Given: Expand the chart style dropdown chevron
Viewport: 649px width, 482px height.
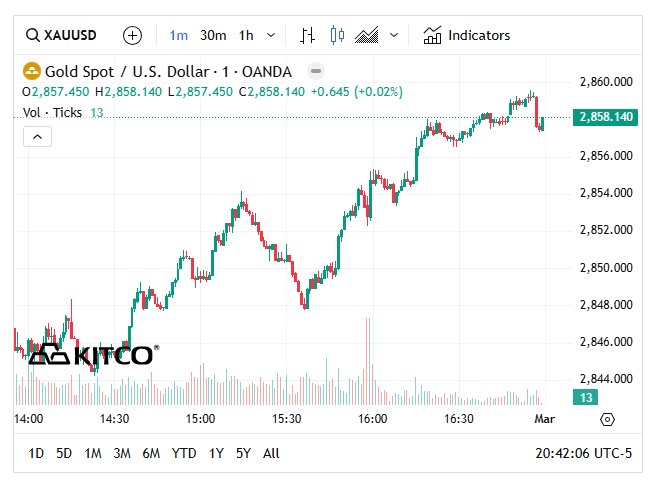Looking at the screenshot, I should tap(393, 35).
